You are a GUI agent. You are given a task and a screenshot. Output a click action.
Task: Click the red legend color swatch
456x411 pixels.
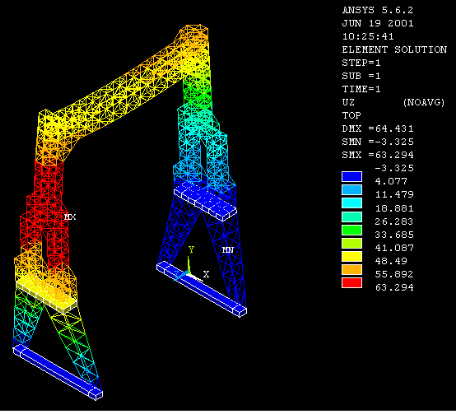tap(352, 283)
